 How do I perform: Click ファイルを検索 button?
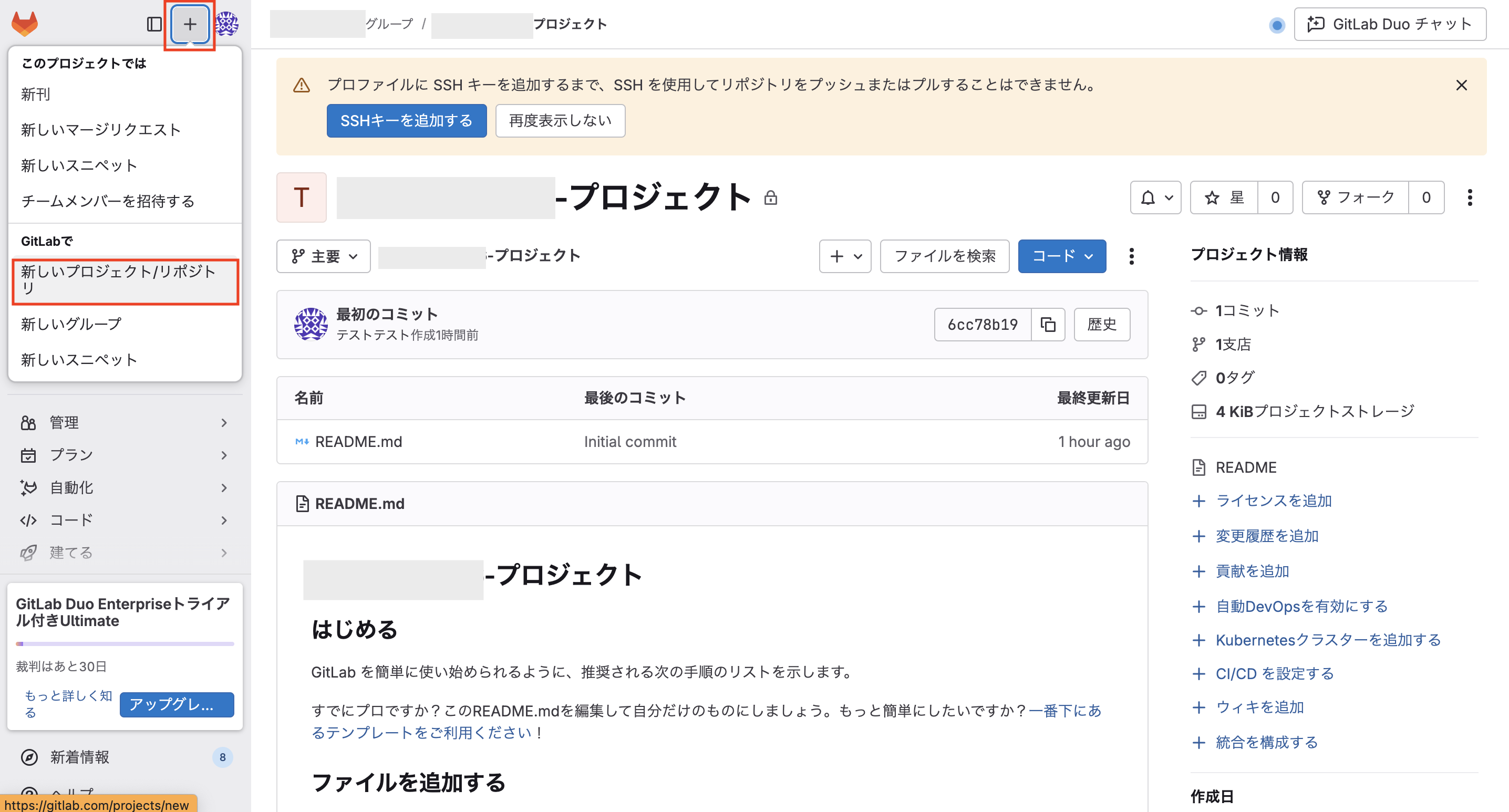pos(944,256)
